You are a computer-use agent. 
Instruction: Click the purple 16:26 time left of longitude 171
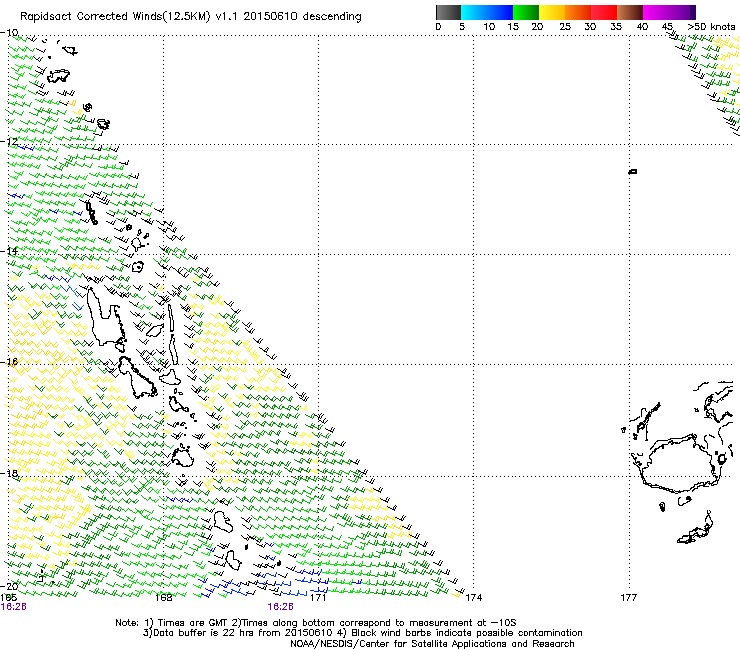[280, 607]
